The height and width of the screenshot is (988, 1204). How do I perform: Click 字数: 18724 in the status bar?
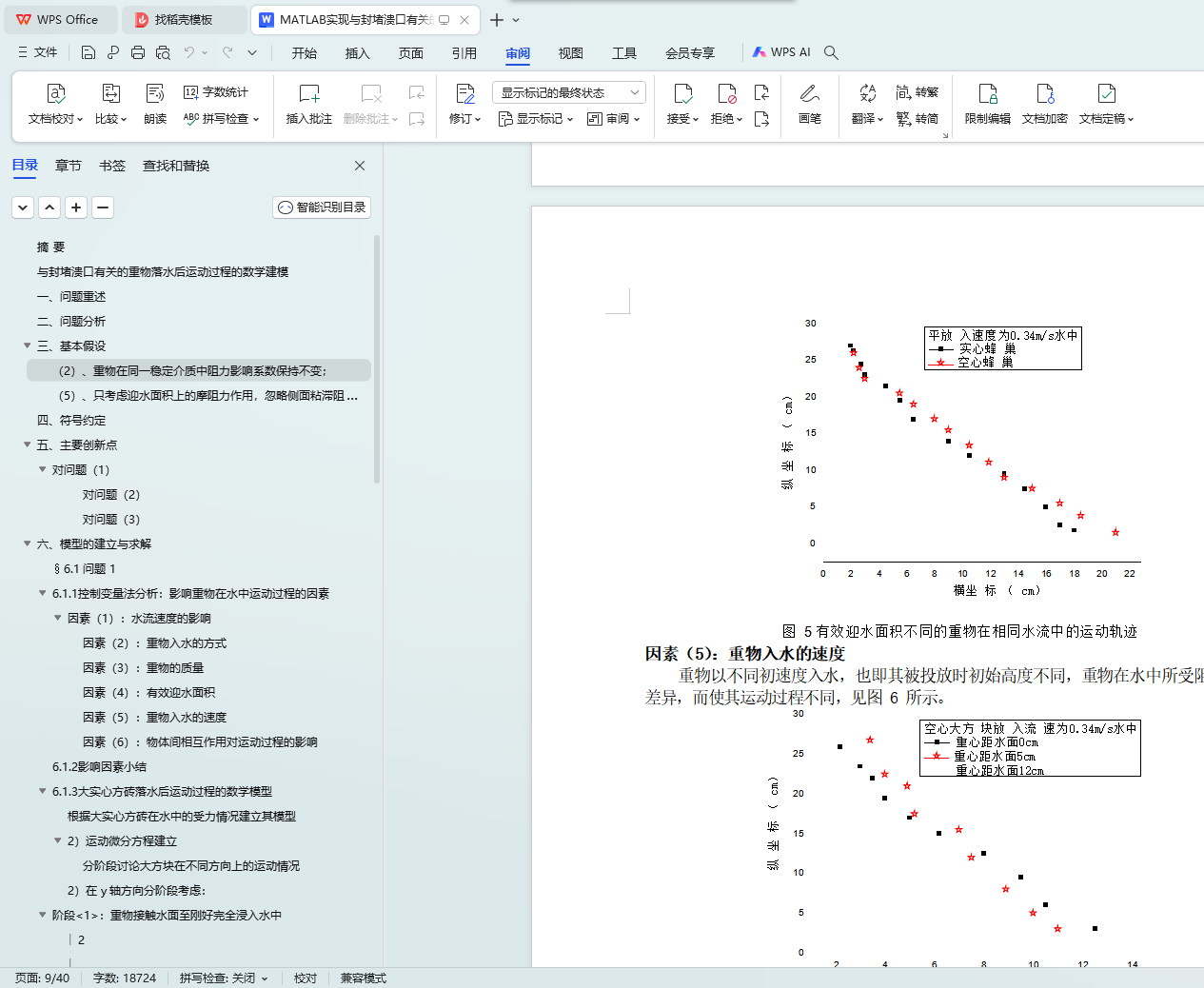[125, 978]
